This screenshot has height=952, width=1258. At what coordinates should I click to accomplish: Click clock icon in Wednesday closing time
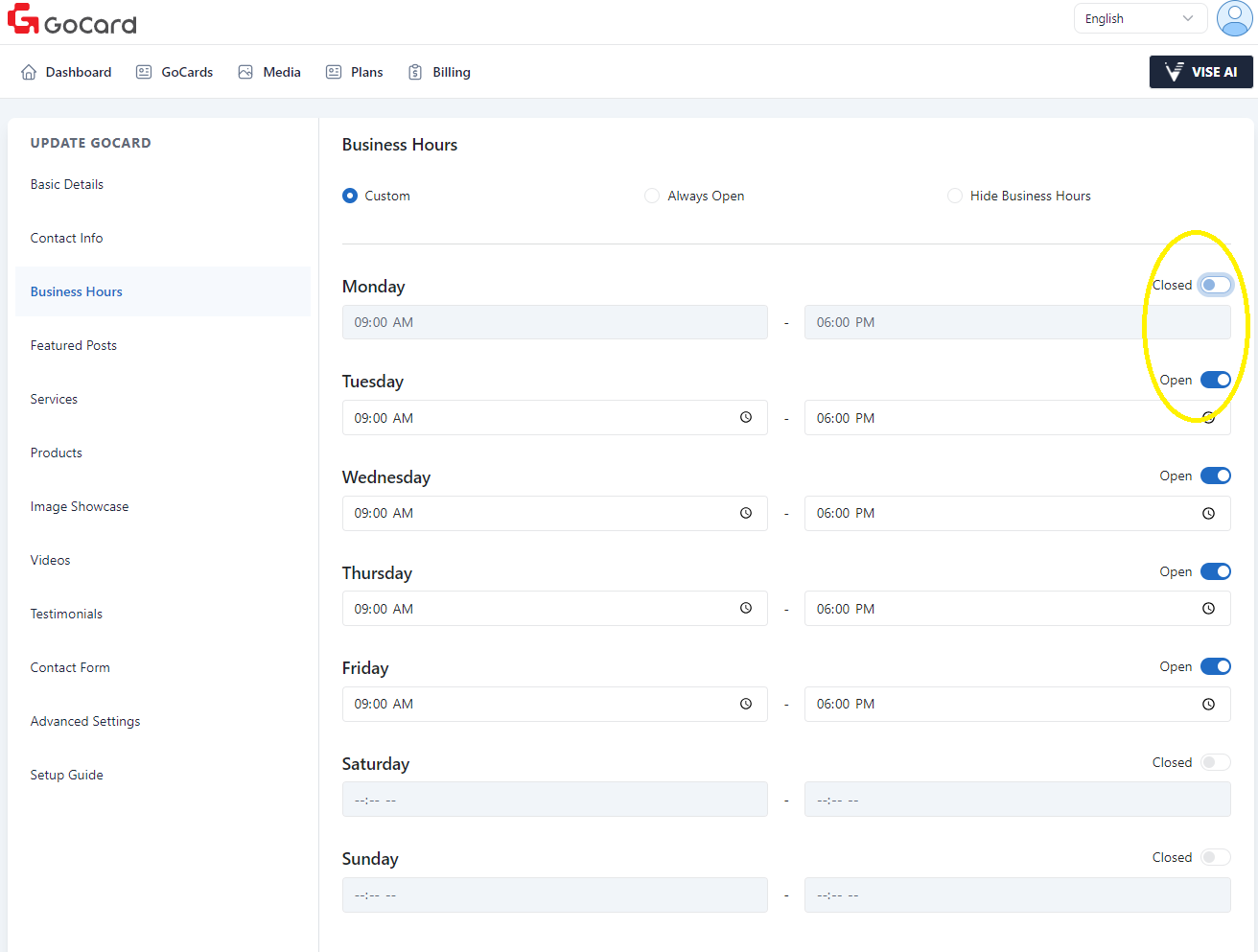pyautogui.click(x=1208, y=514)
